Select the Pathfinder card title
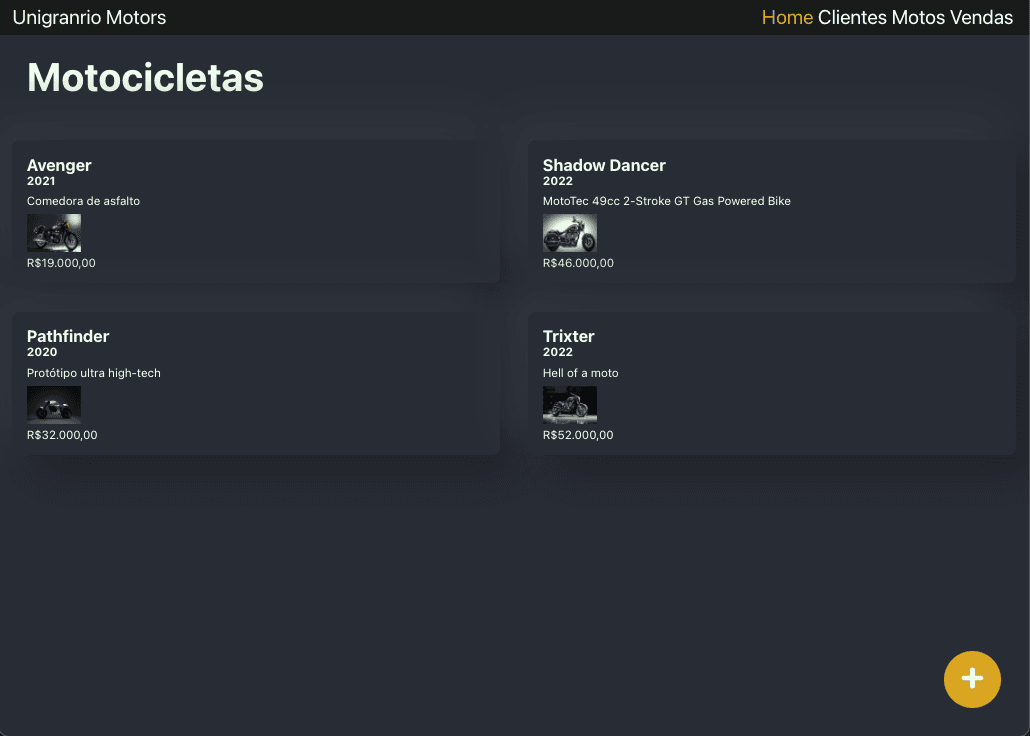Viewport: 1030px width, 736px height. point(68,336)
